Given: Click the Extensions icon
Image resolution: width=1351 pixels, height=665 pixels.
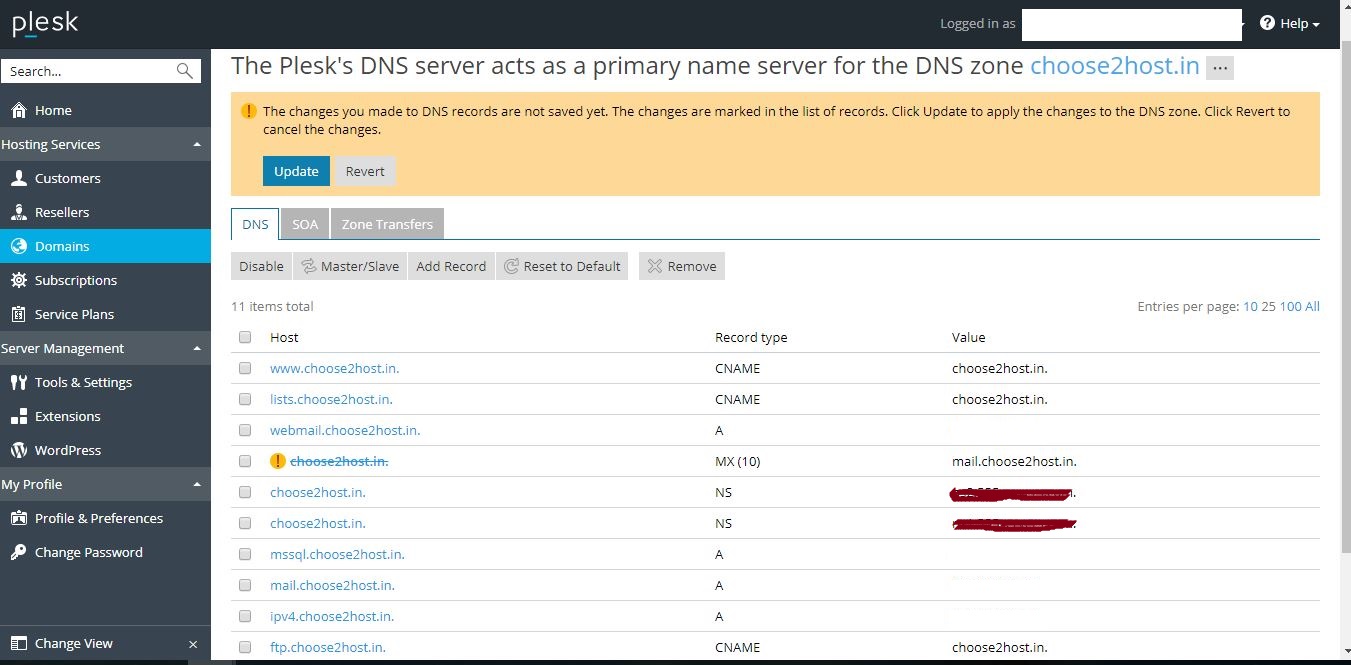Looking at the screenshot, I should [x=18, y=416].
